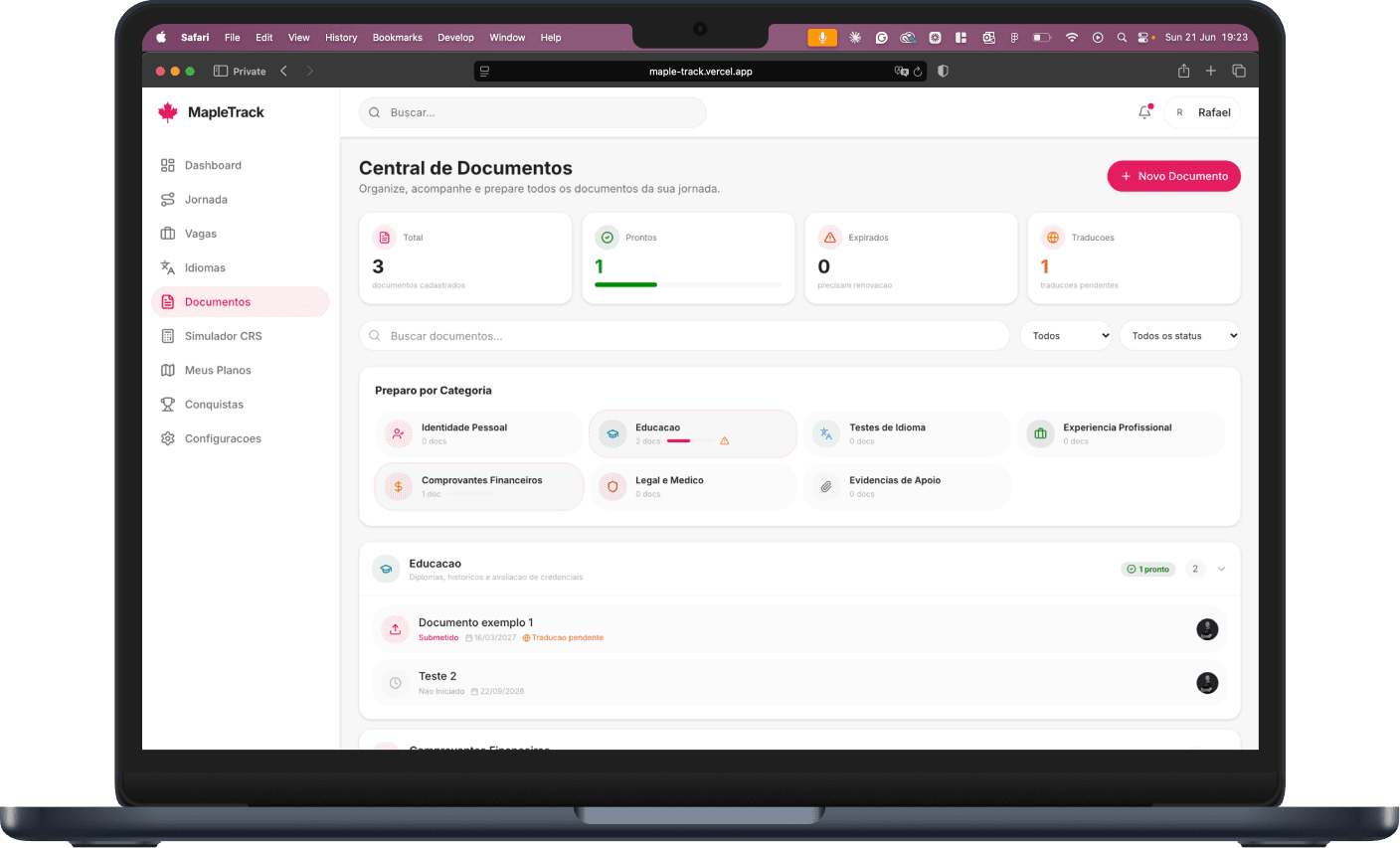This screenshot has width=1400, height=848.
Task: Open the Todos category dropdown
Action: click(1066, 336)
